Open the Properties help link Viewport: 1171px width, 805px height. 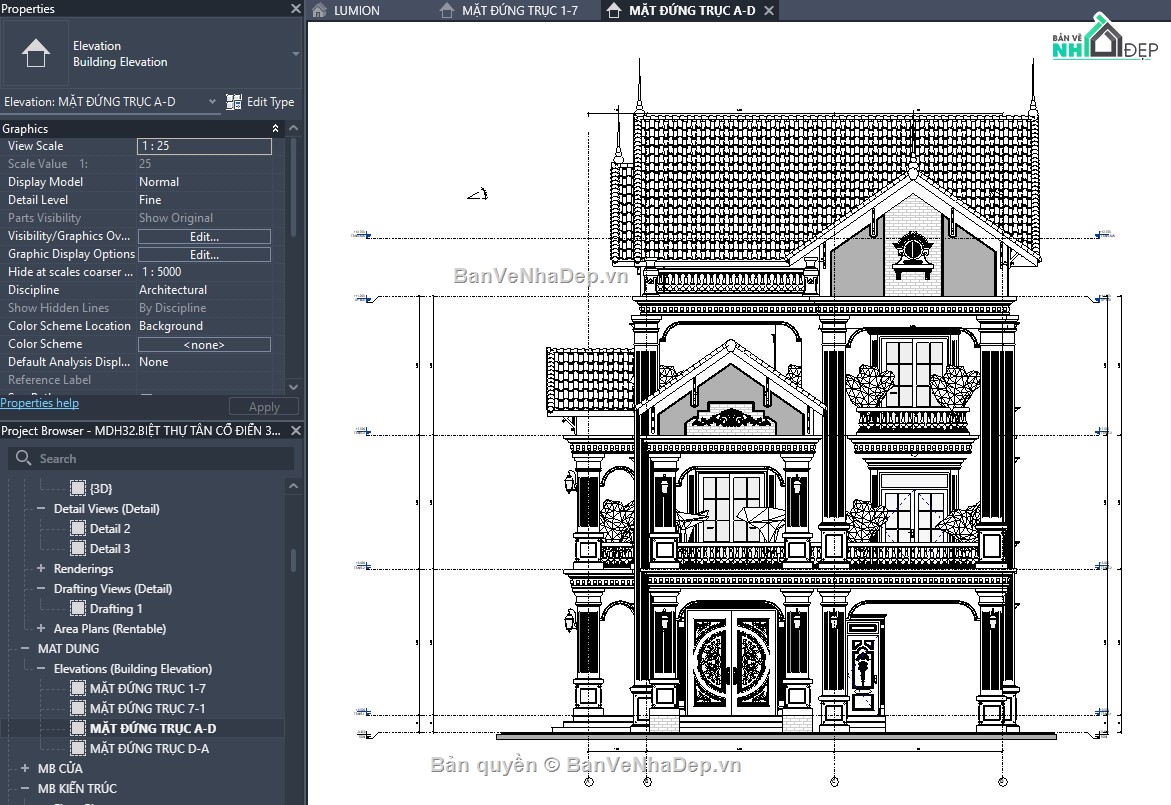(x=40, y=403)
